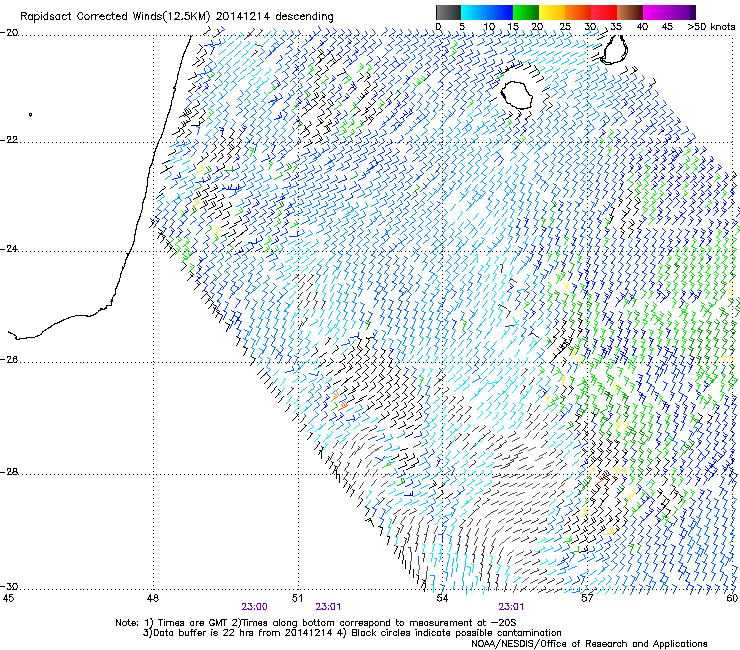The width and height of the screenshot is (740, 650).
Task: Click the NOAA/NESDIS Office of Research credit line
Action: click(589, 644)
